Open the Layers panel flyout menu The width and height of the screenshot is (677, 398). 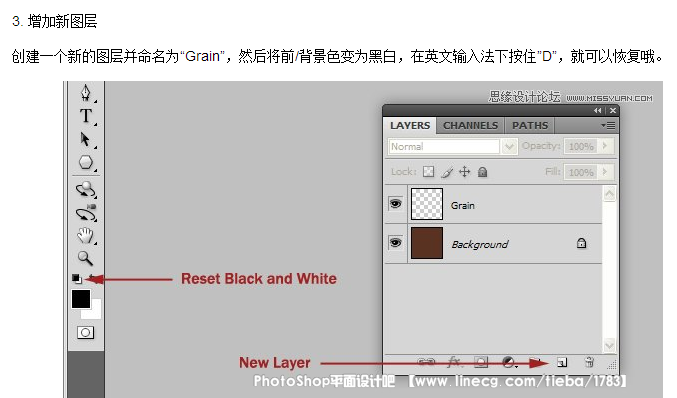point(608,126)
